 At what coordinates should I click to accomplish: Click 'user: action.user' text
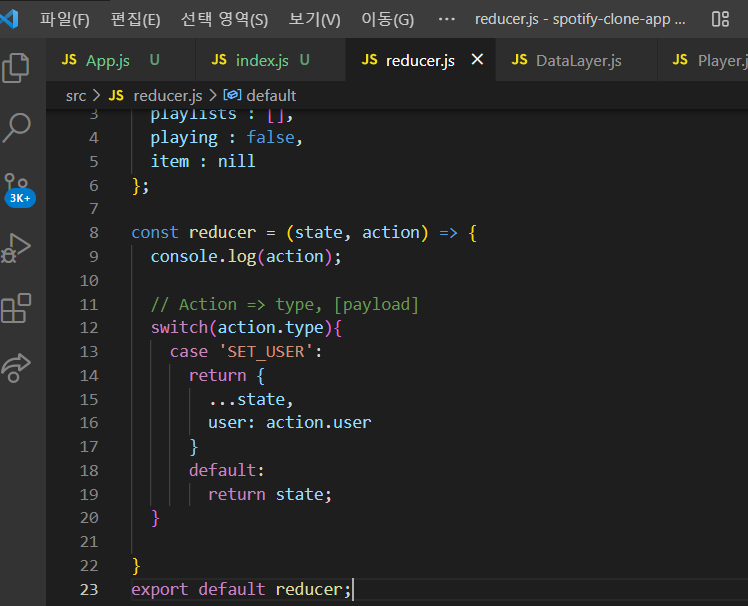tap(290, 423)
